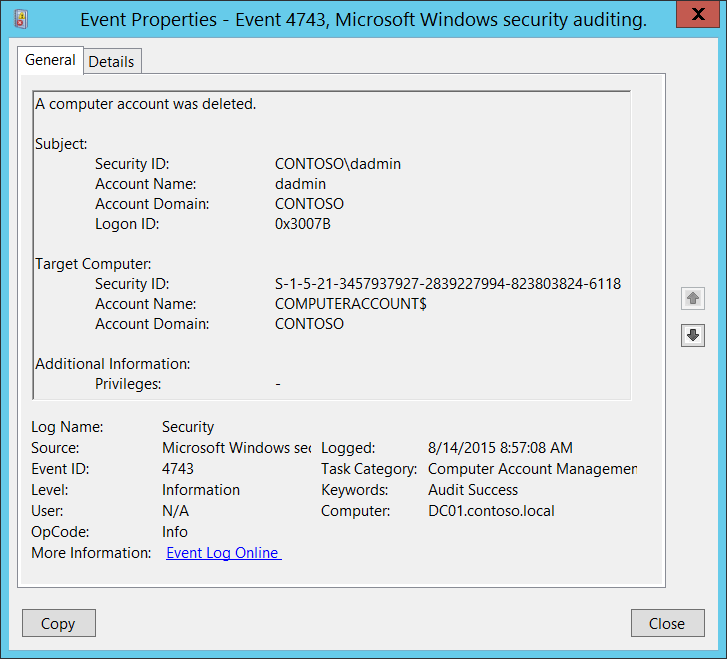
Task: Go to next event with down arrow
Action: point(692,336)
